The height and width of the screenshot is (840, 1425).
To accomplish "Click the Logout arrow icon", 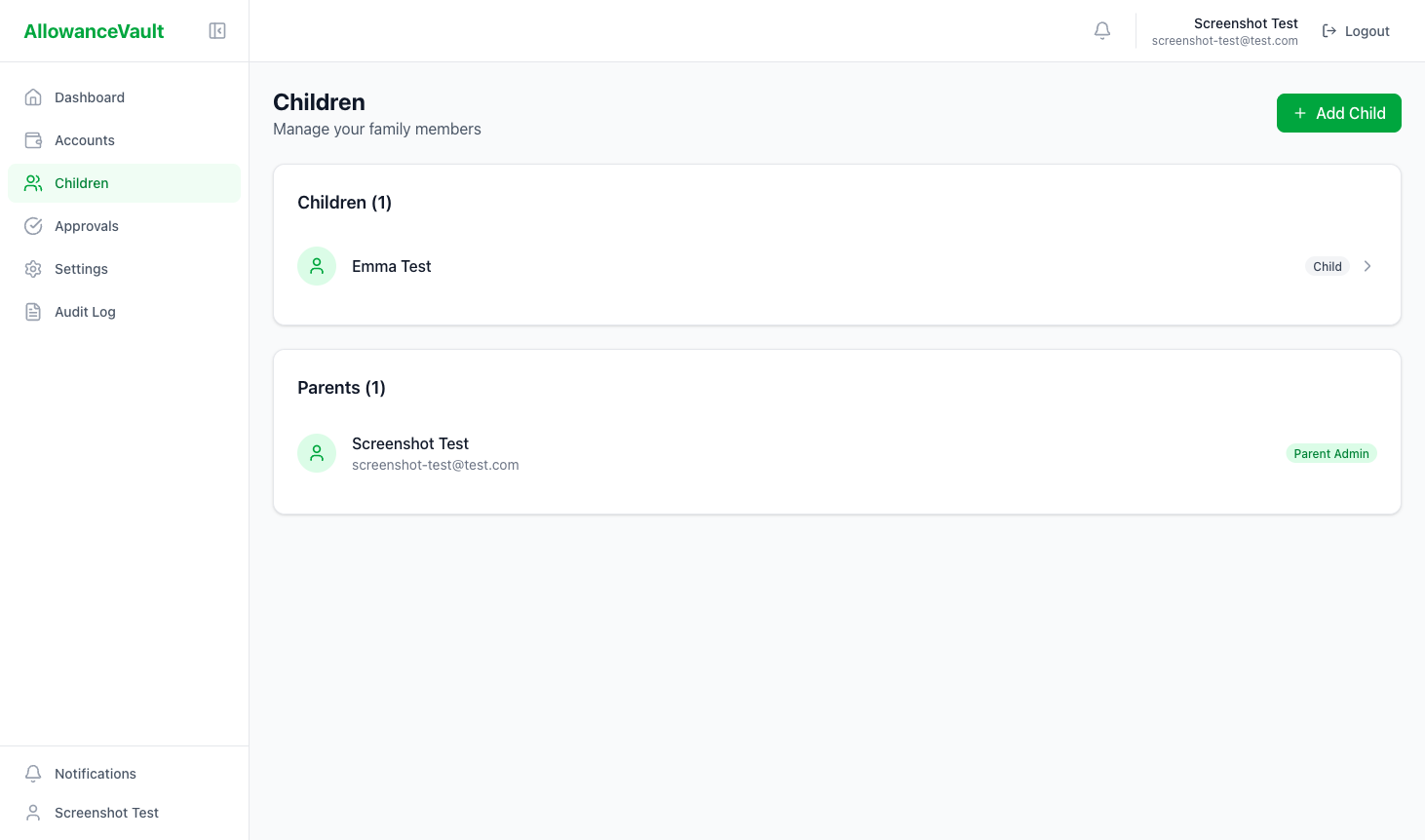I will pyautogui.click(x=1329, y=30).
